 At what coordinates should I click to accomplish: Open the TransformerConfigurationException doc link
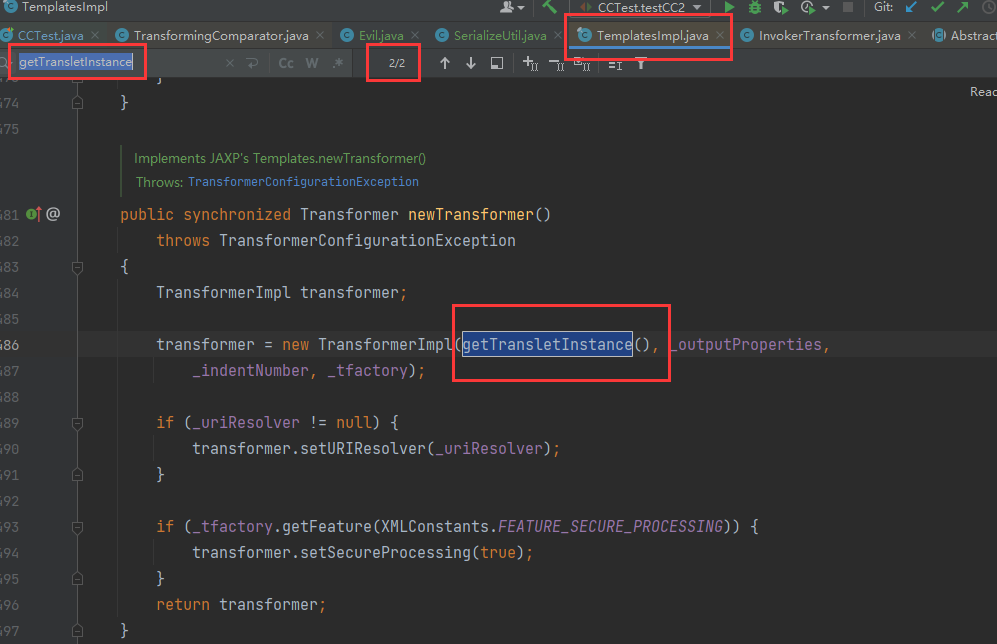click(x=303, y=182)
